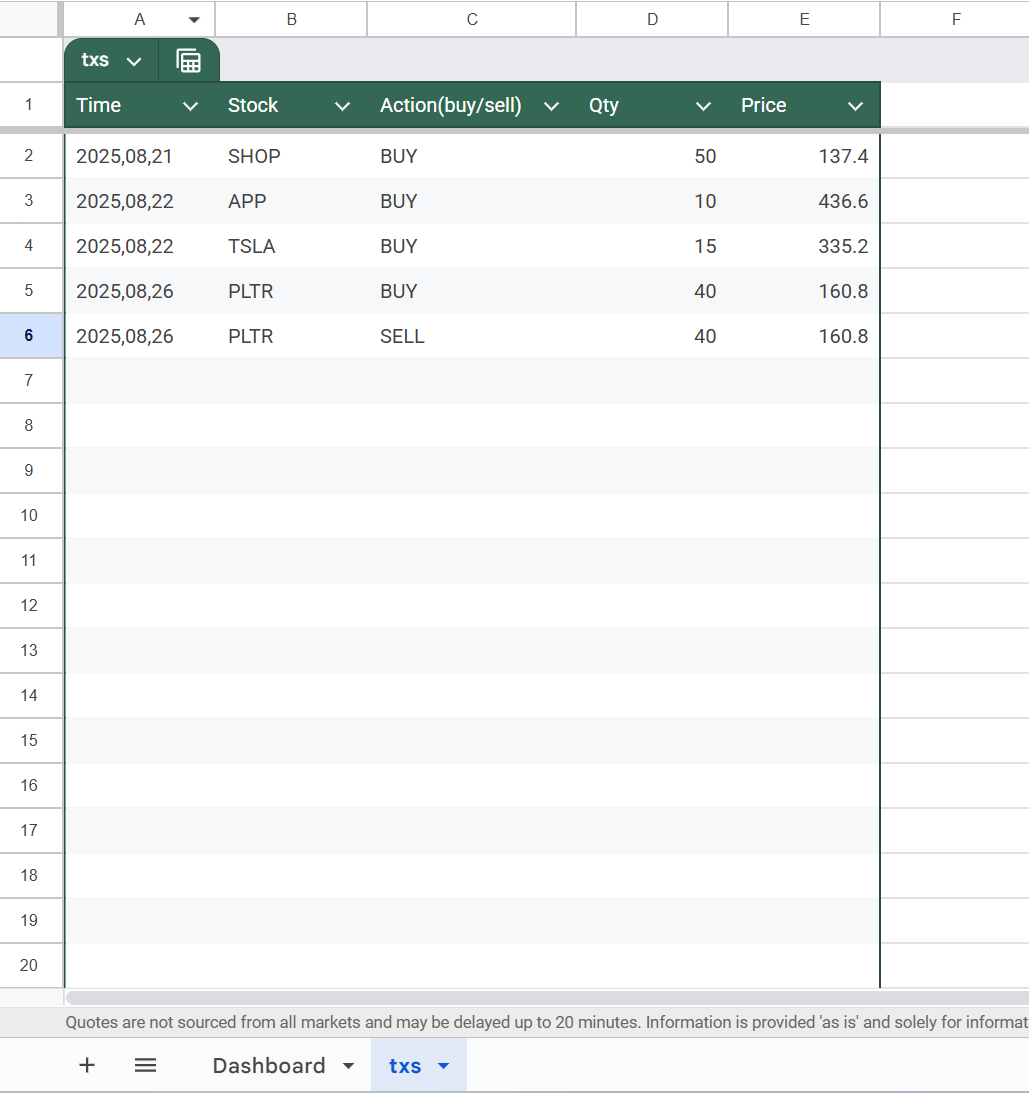Open the Price column dropdown arrow
This screenshot has height=1093, width=1029.
[x=855, y=106]
